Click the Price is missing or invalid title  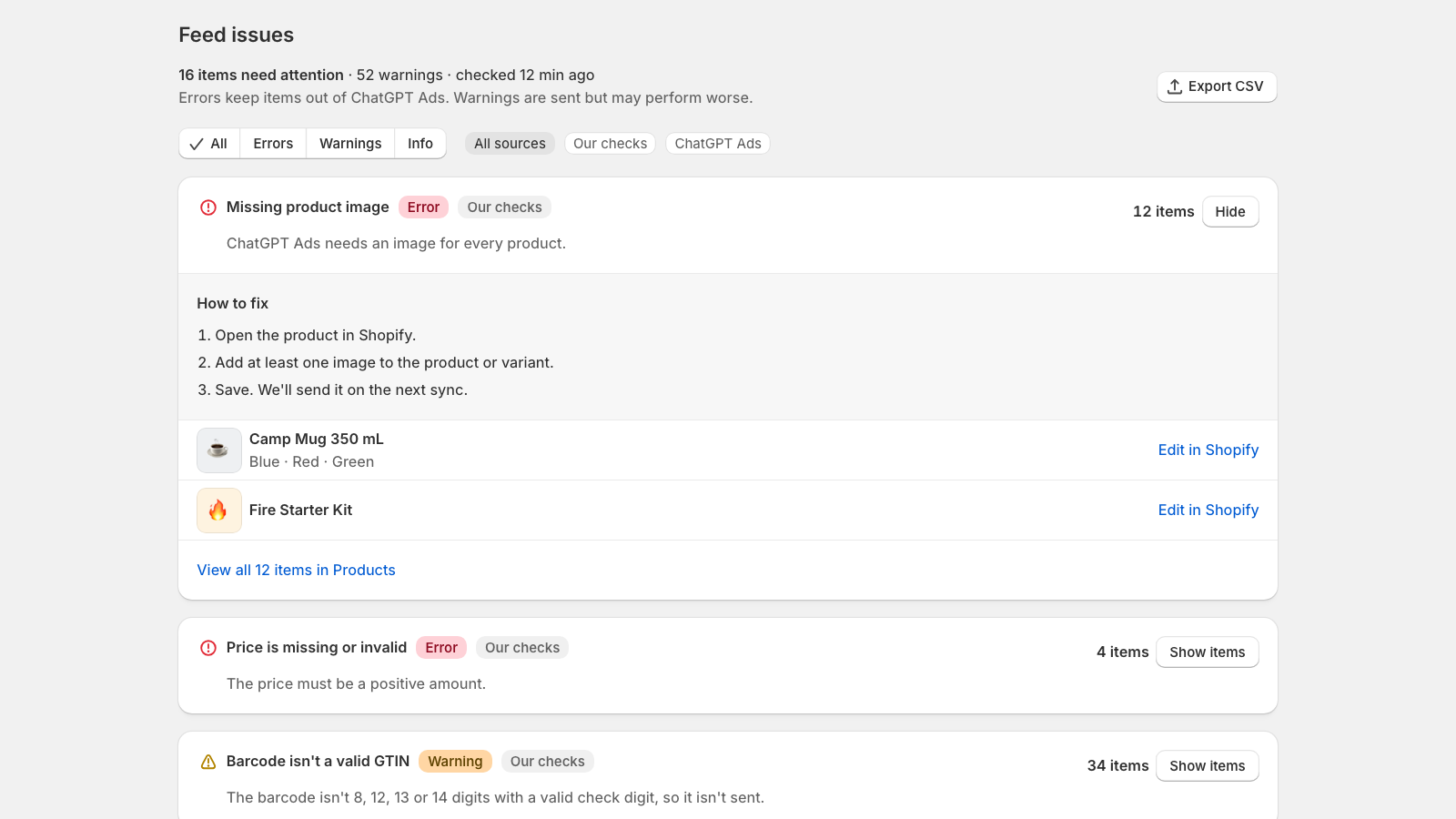(317, 648)
